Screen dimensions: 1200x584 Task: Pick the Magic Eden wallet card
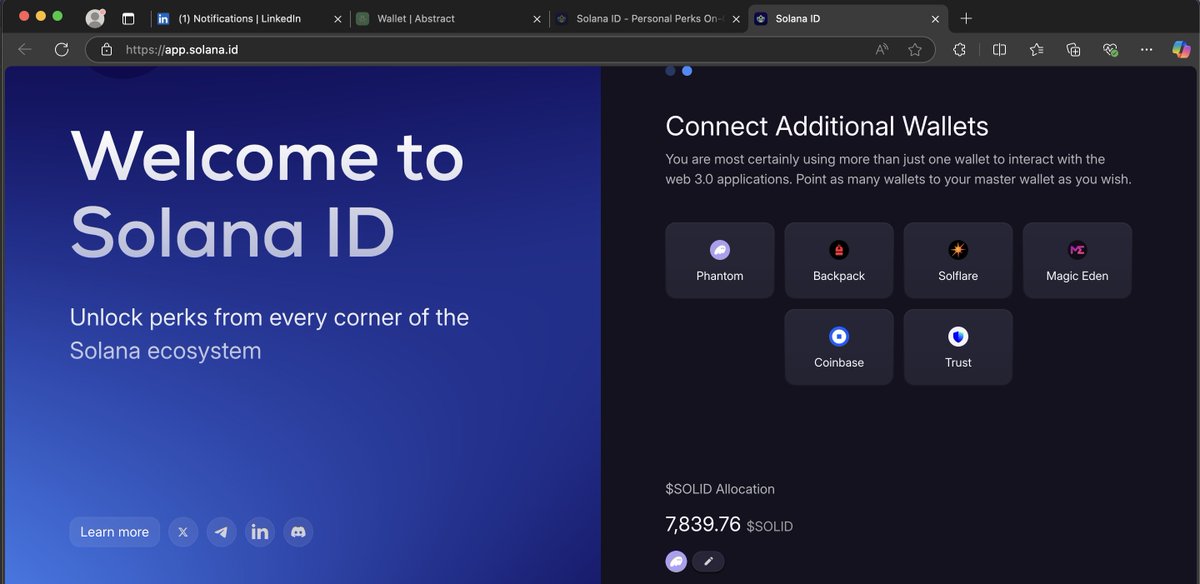coord(1077,260)
